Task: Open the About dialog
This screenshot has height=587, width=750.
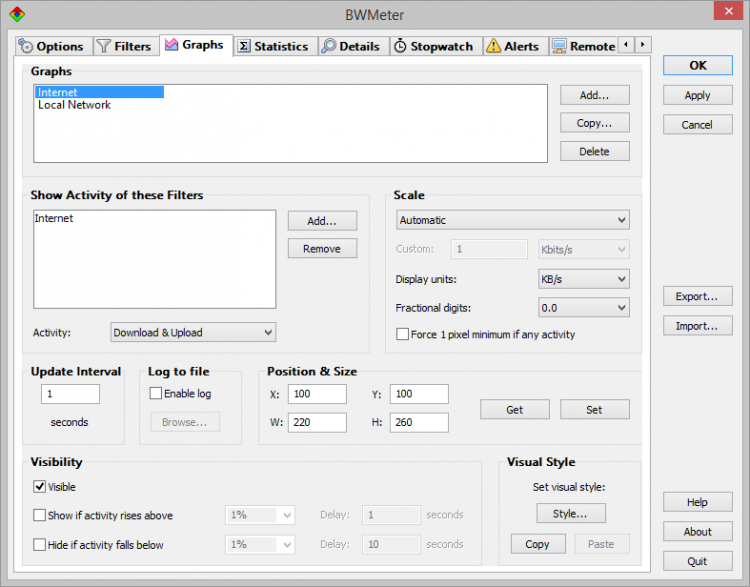Action: 697,531
